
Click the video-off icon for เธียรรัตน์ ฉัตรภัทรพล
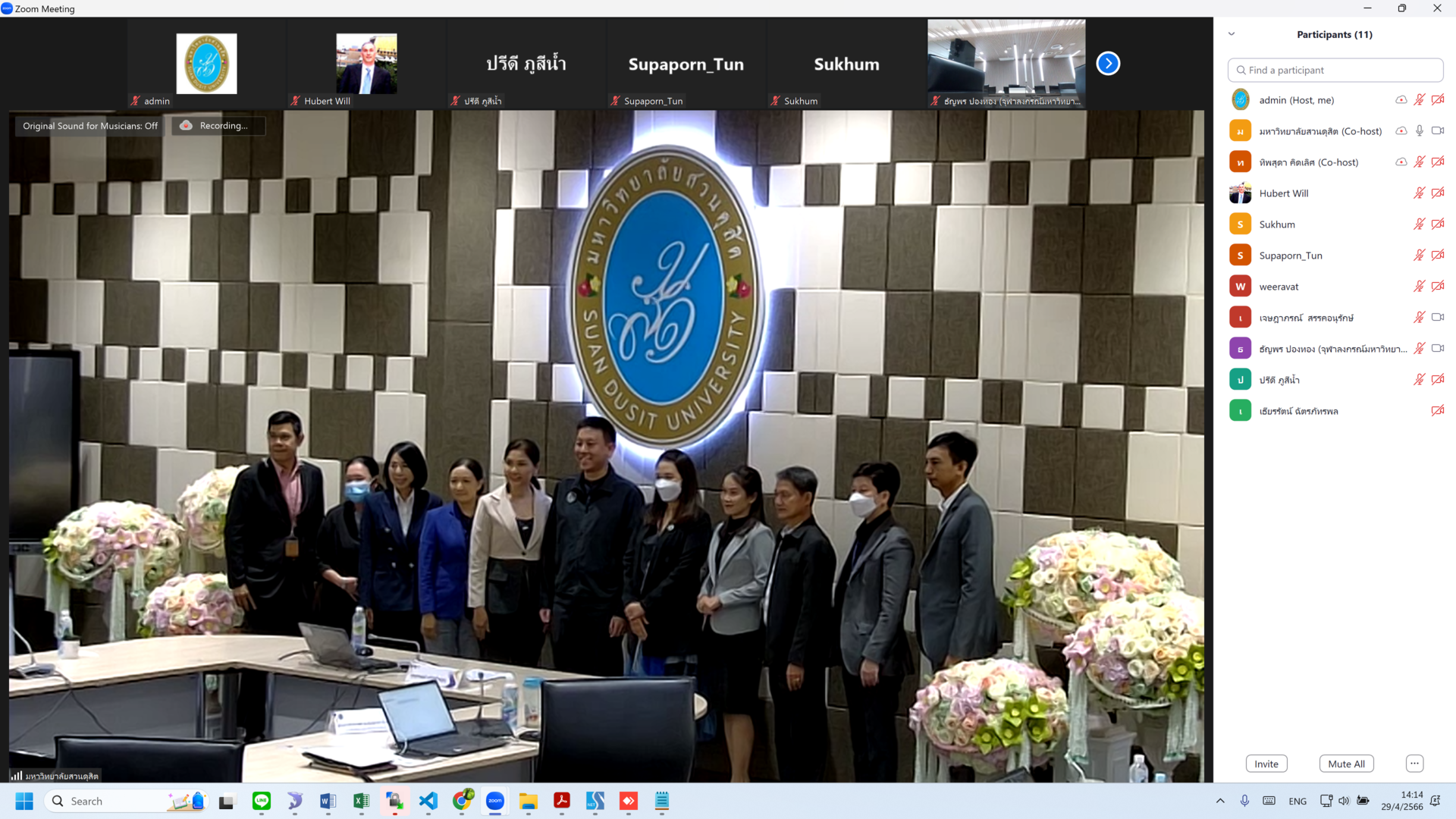(1437, 411)
